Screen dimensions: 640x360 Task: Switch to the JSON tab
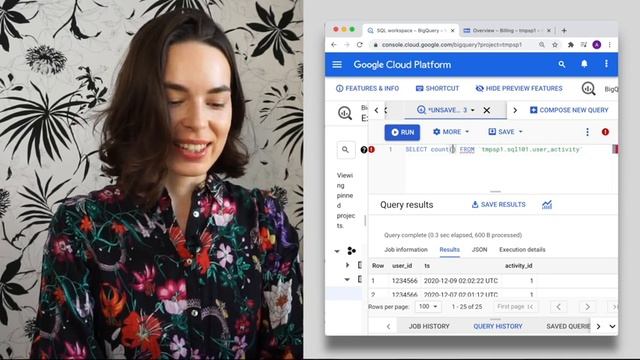coord(479,249)
